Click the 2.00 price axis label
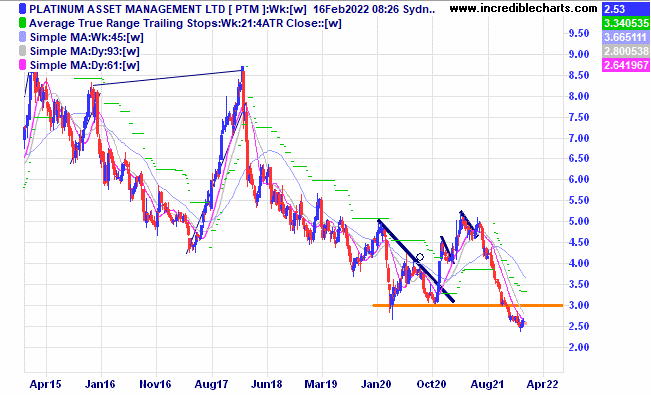The height and width of the screenshot is (395, 651). tap(579, 347)
